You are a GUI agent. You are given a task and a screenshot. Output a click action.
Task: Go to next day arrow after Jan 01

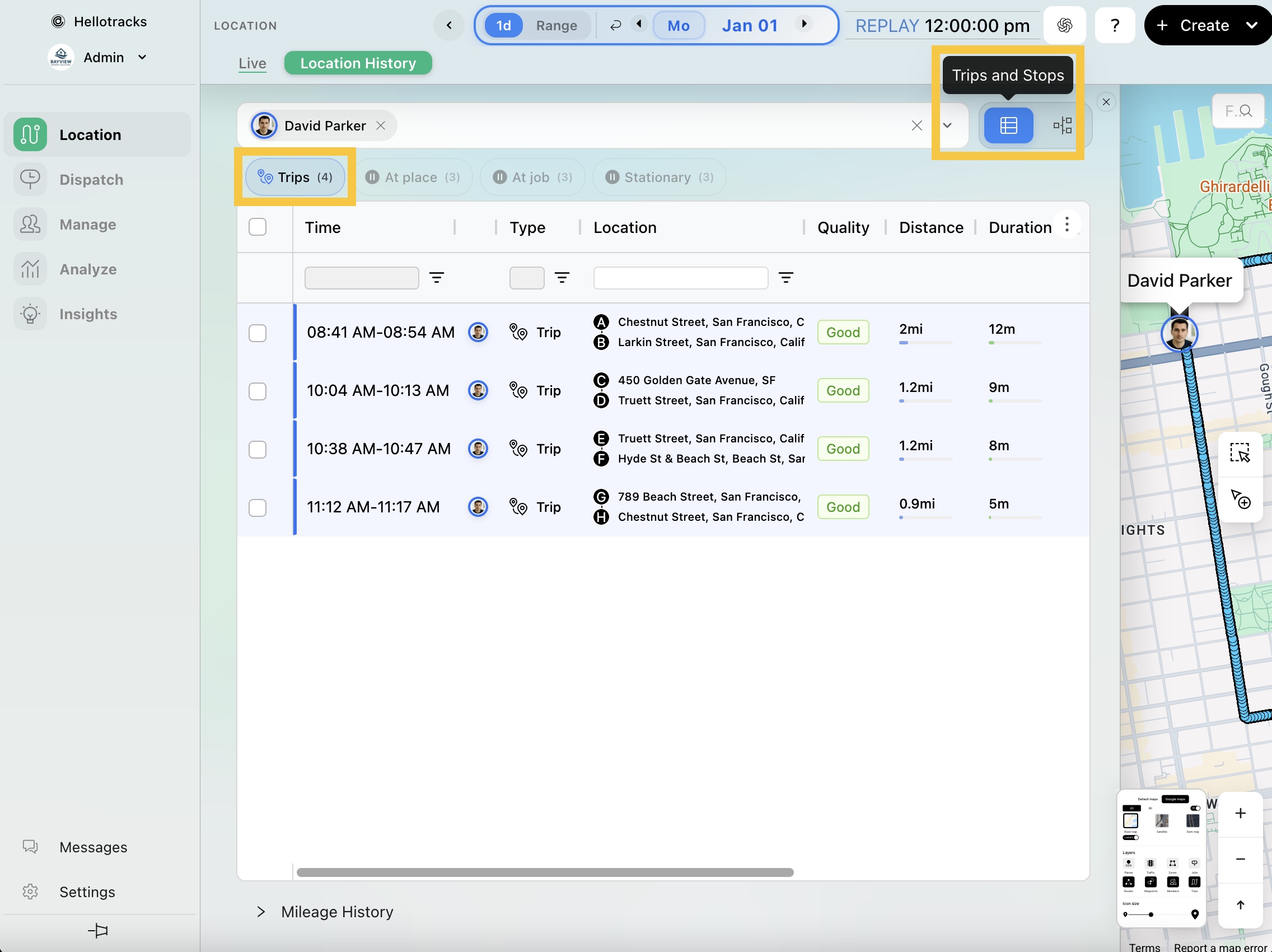(804, 24)
